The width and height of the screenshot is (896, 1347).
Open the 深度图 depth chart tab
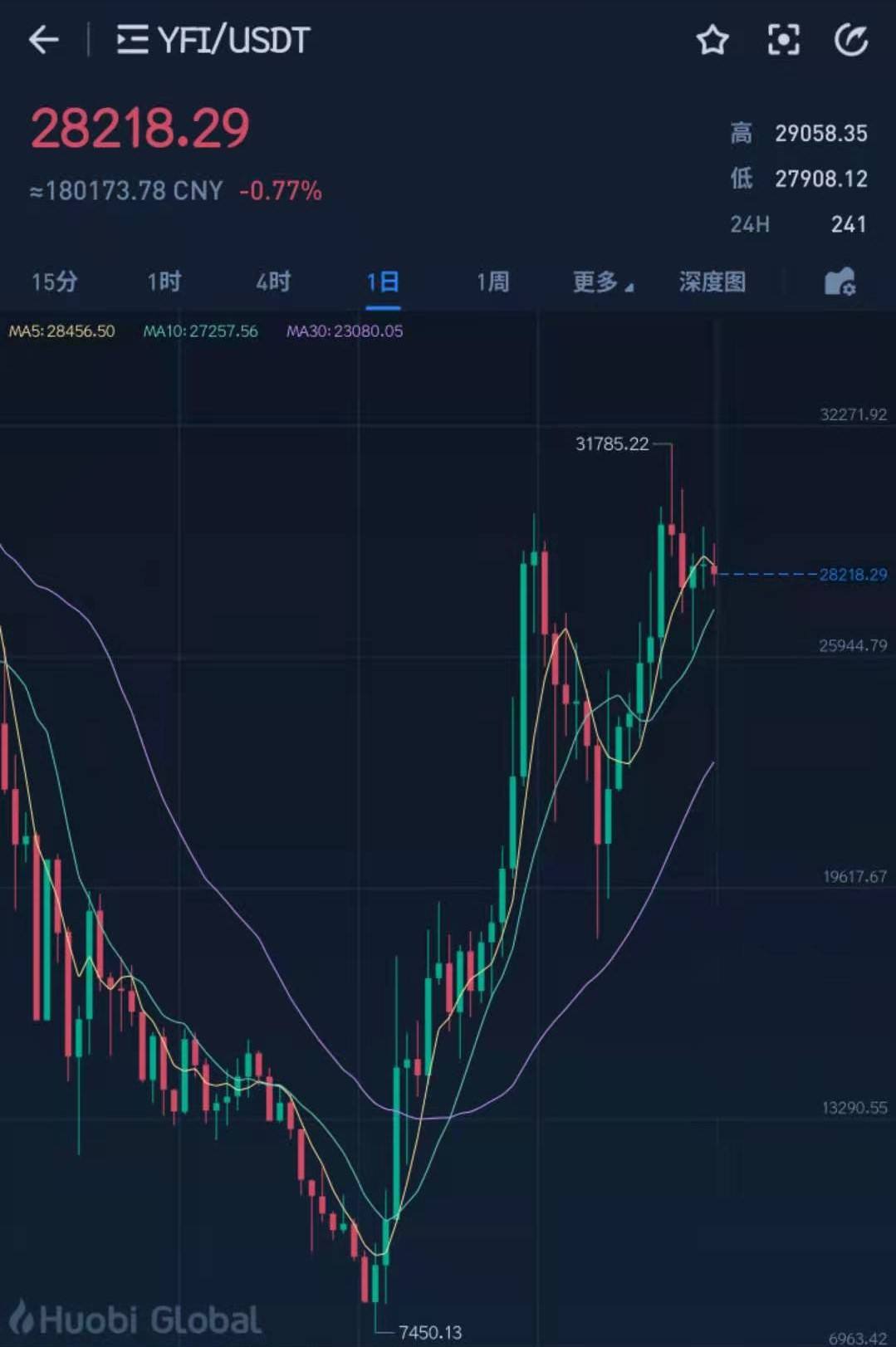click(712, 282)
